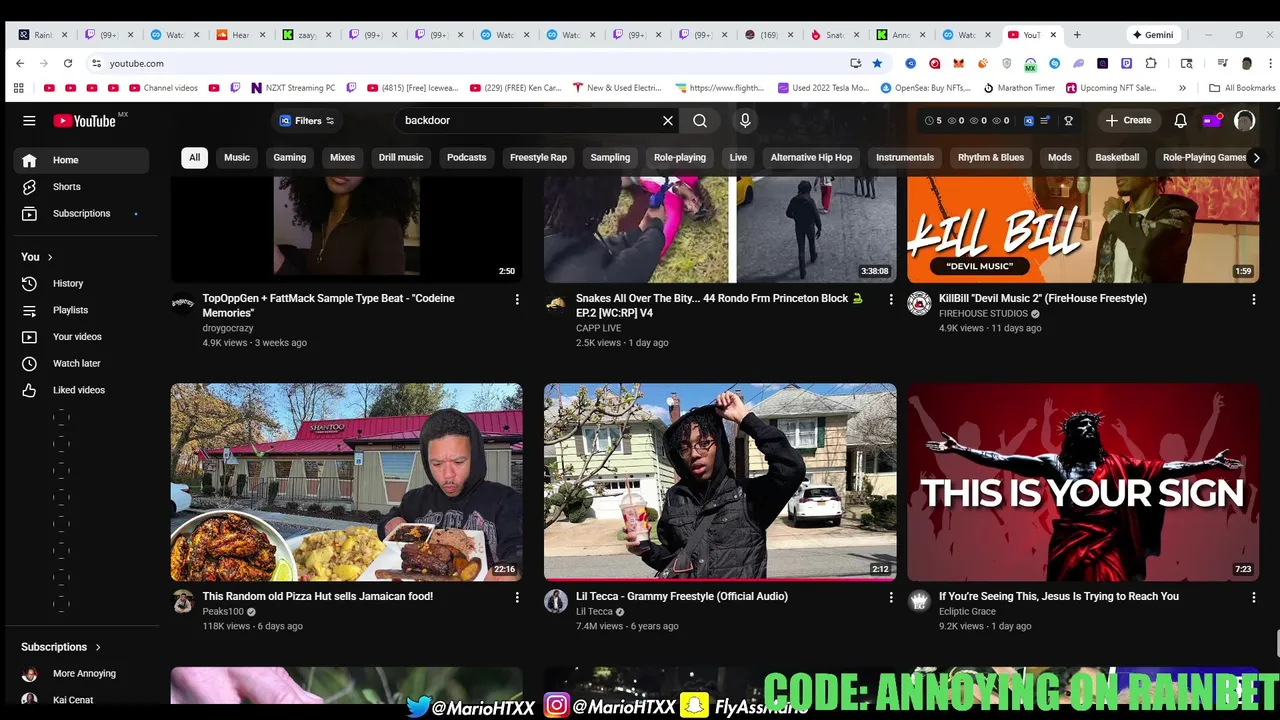Clear the search text with the X
Viewport: 1280px width, 720px height.
668,120
